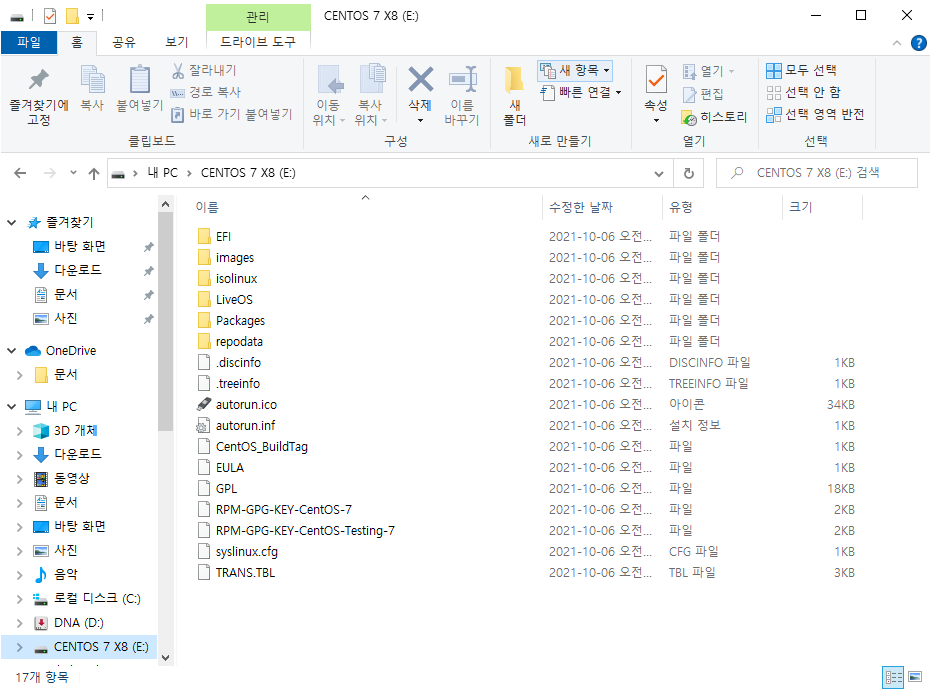Select the LiveOS folder

(234, 300)
